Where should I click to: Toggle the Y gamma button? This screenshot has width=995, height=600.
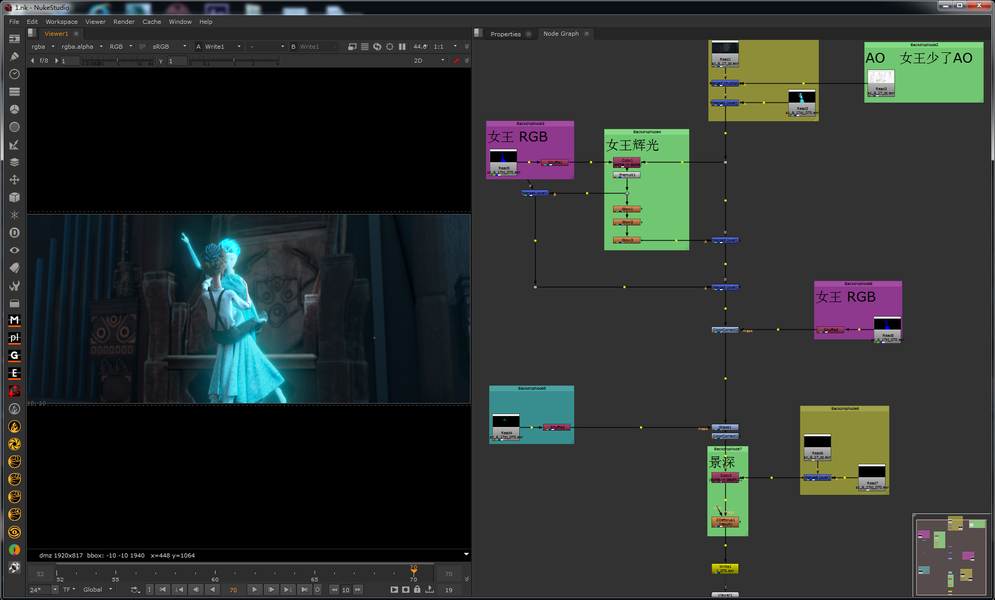pyautogui.click(x=161, y=61)
